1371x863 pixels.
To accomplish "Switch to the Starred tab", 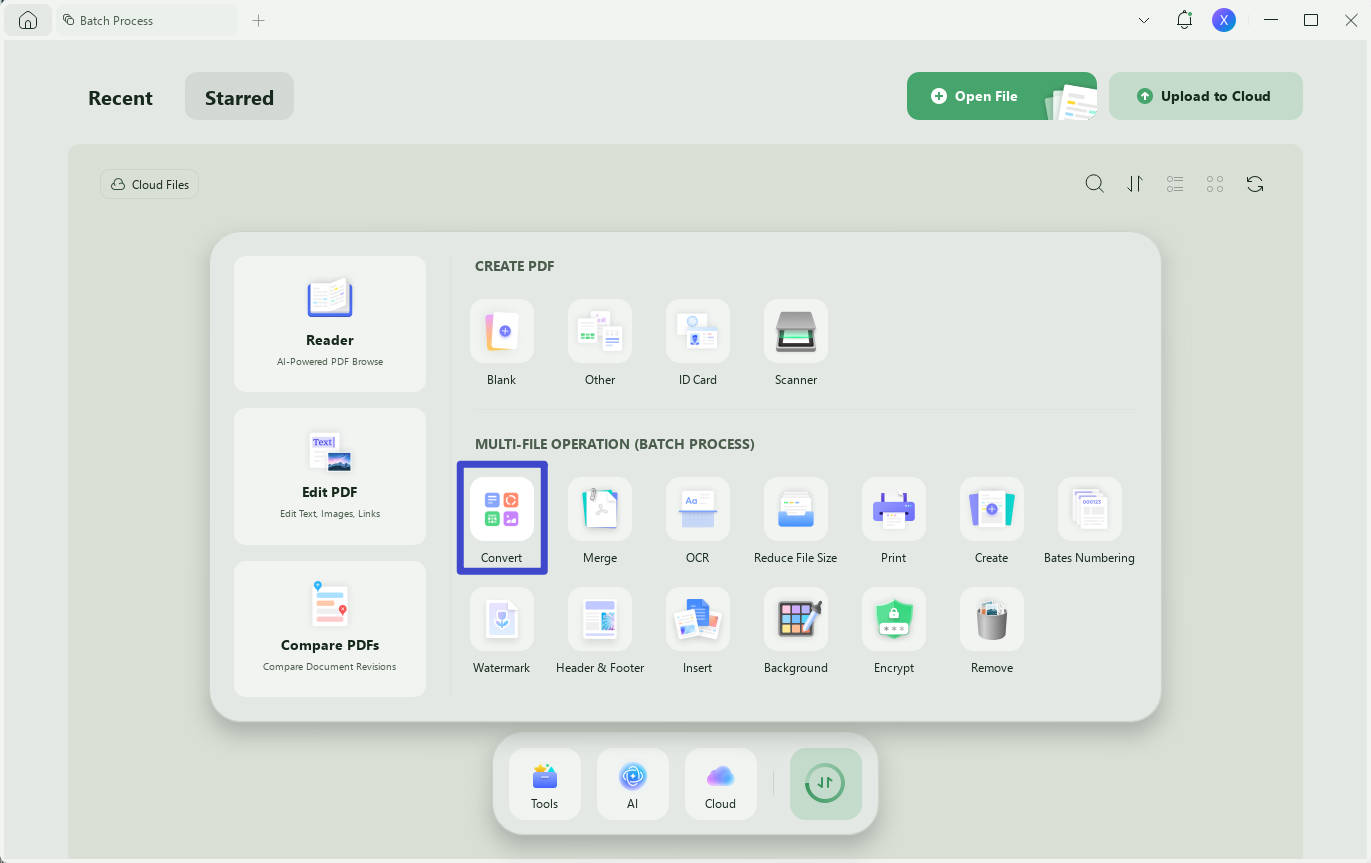I will coord(239,97).
